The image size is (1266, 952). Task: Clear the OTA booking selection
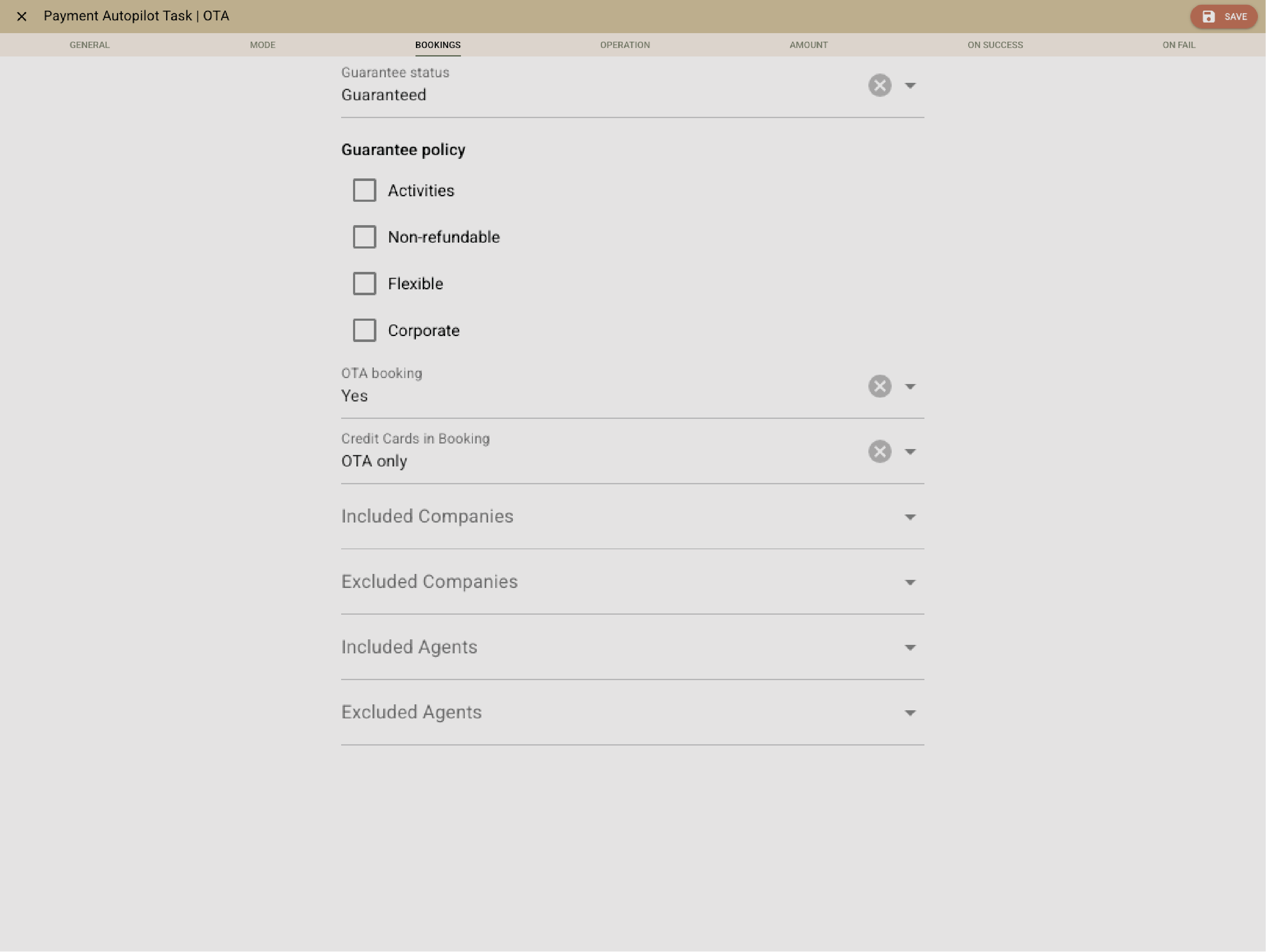880,386
